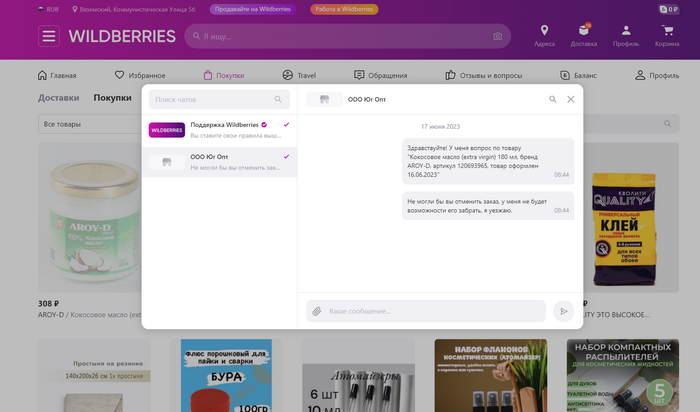Open Баланс tab
This screenshot has width=700, height=412.
click(x=578, y=75)
